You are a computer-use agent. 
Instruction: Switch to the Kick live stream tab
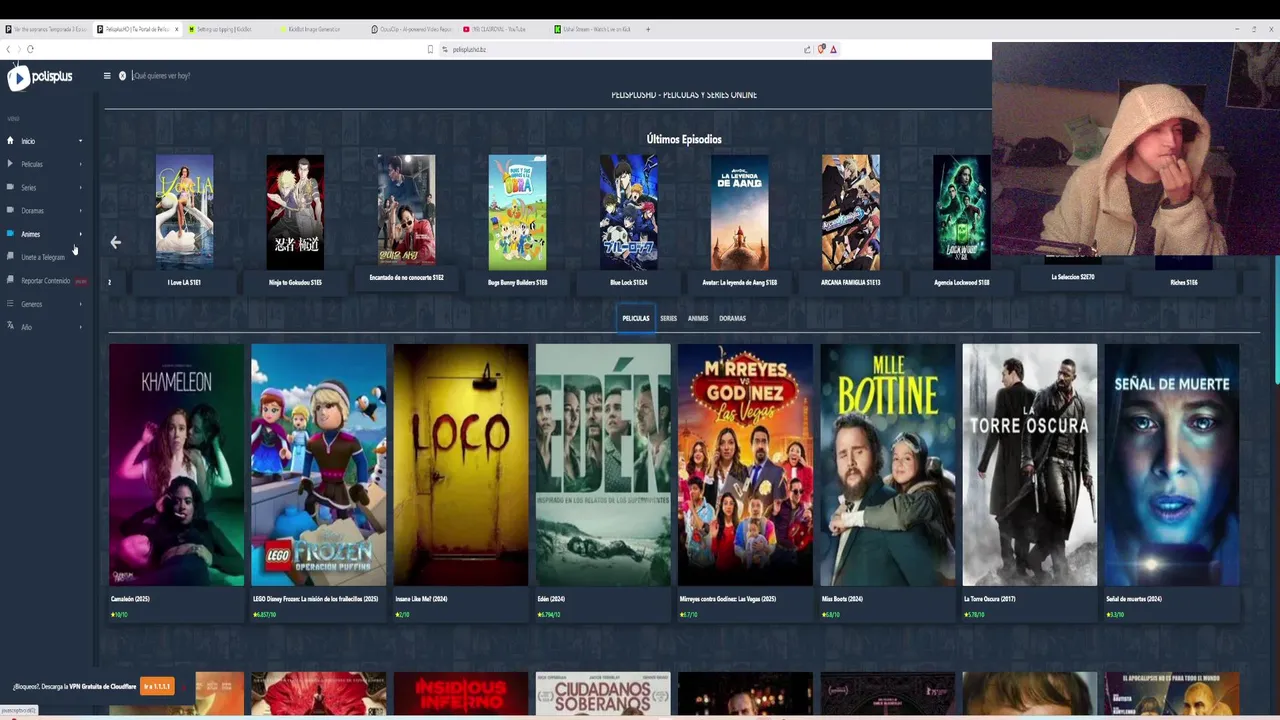[x=595, y=29]
